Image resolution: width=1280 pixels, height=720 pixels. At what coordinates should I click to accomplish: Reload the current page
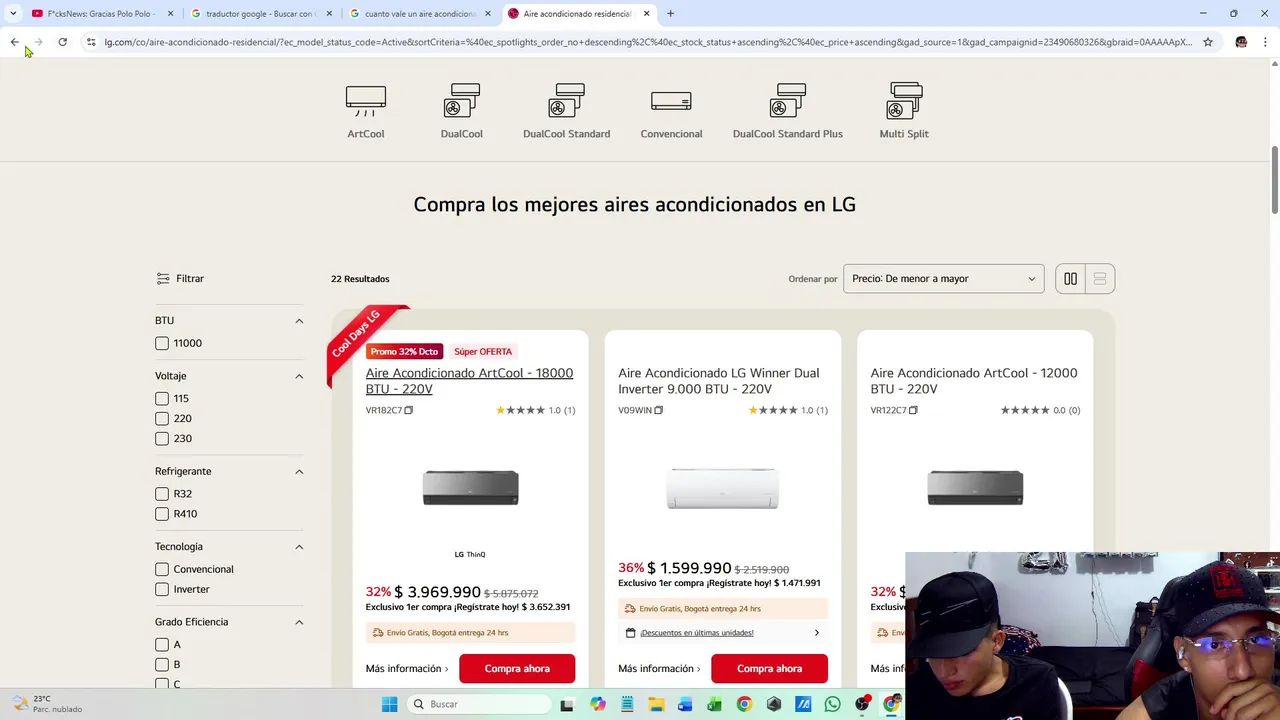(x=62, y=42)
